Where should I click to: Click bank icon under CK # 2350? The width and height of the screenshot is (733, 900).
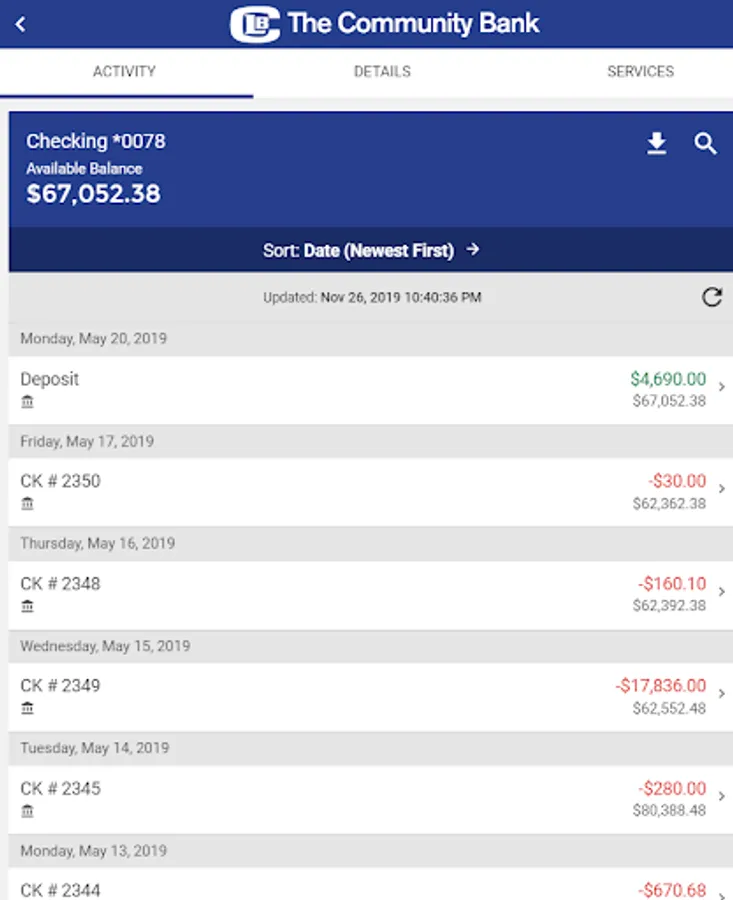click(28, 504)
